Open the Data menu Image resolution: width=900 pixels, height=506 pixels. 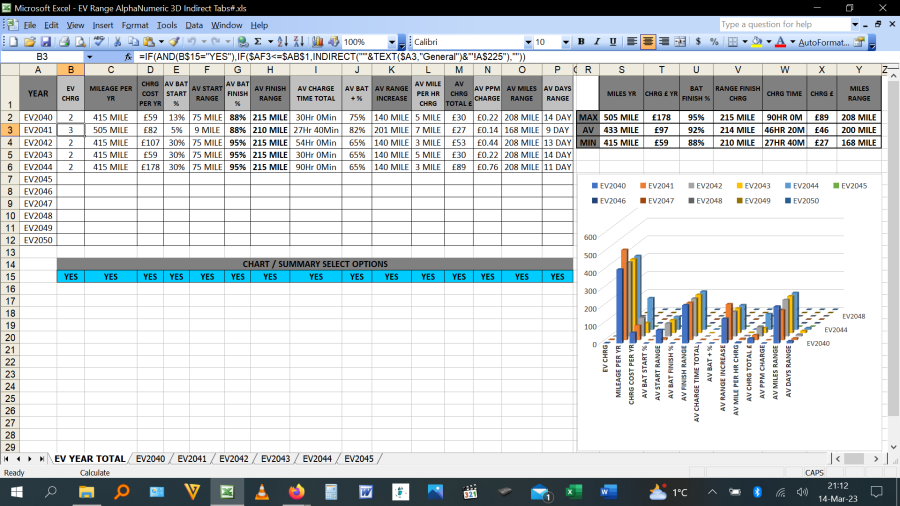194,25
